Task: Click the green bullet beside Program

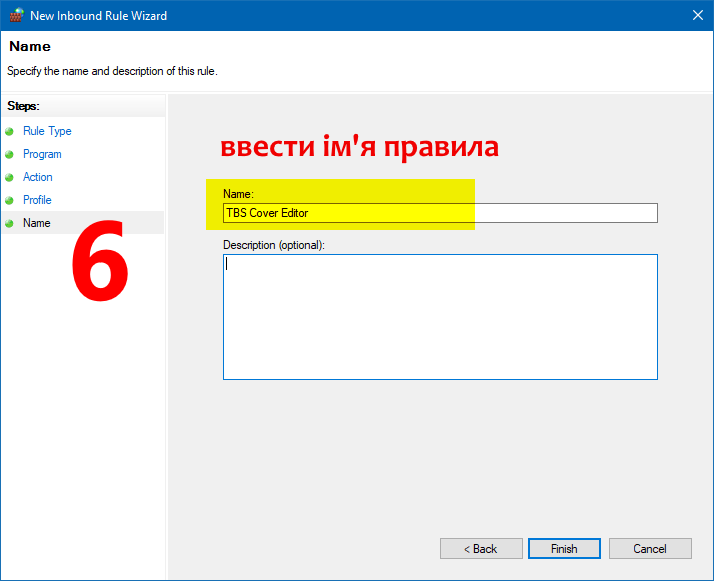Action: click(10, 154)
